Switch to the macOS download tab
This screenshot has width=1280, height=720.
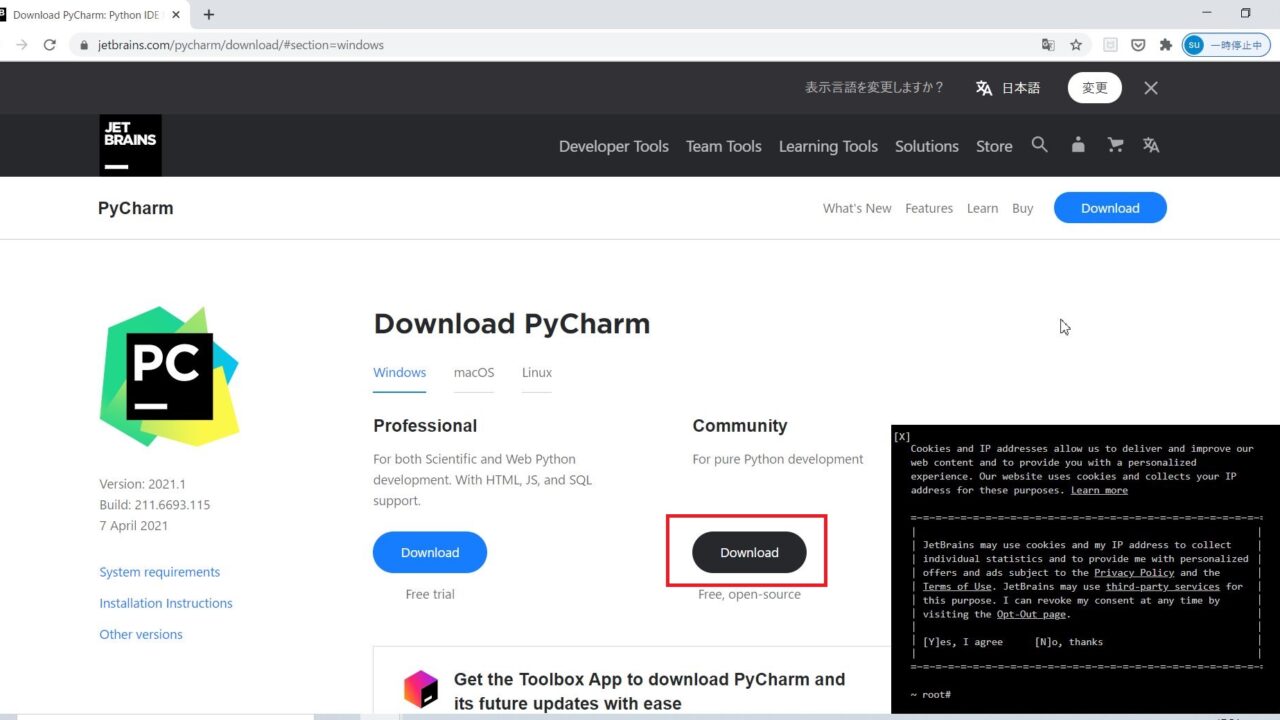pyautogui.click(x=473, y=372)
